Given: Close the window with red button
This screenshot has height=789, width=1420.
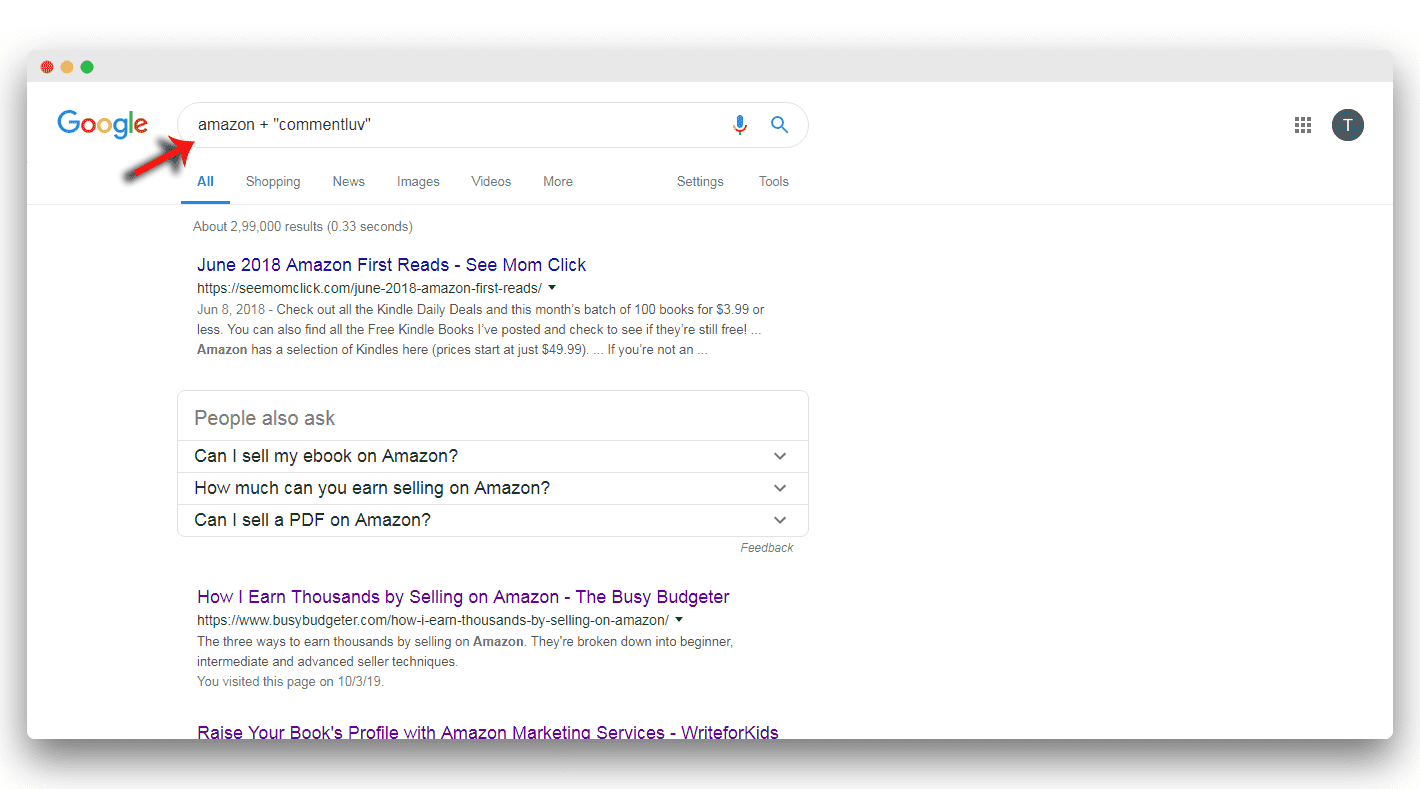Looking at the screenshot, I should pos(47,67).
